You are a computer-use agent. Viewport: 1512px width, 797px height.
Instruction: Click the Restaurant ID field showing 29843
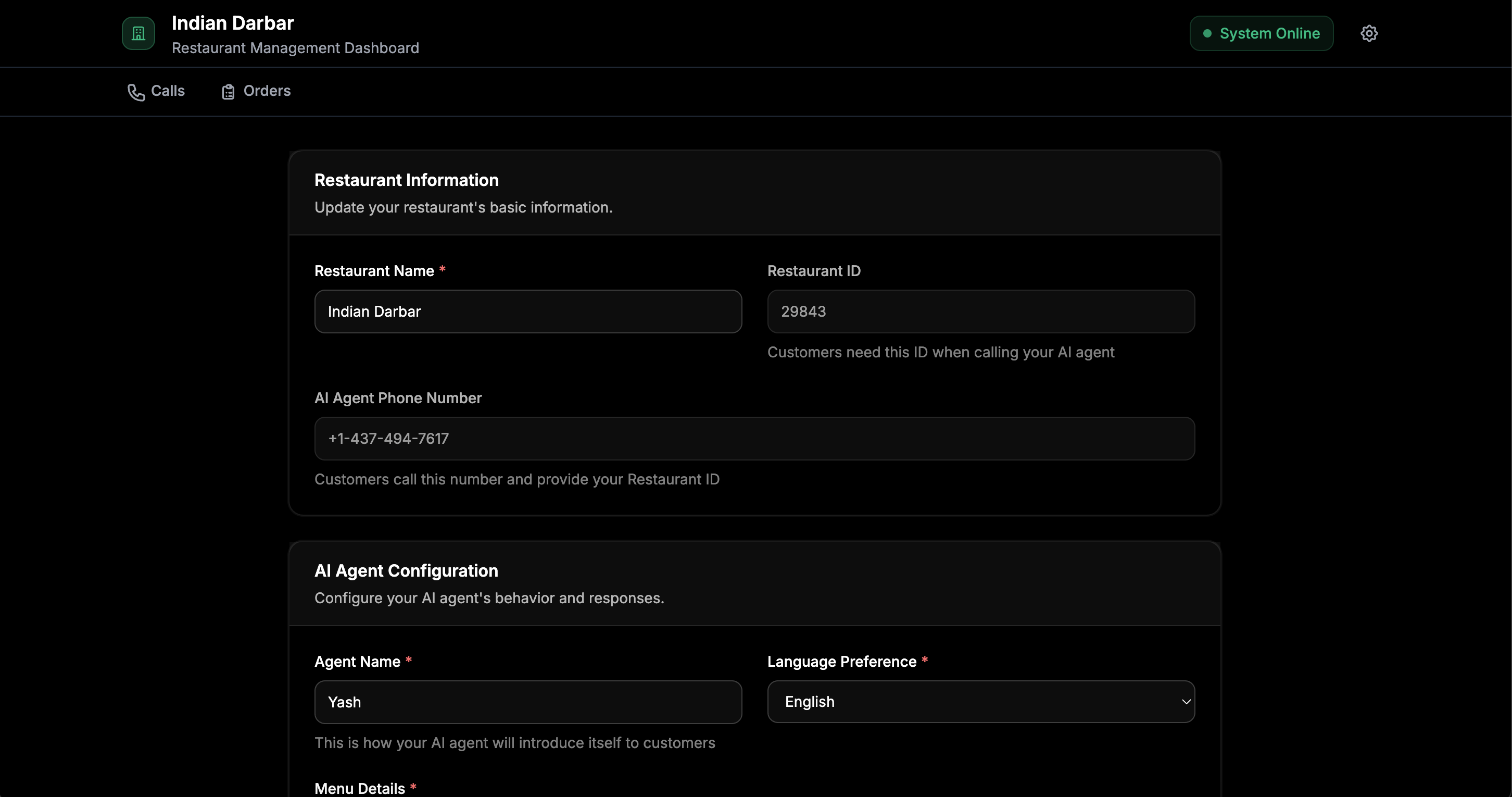(980, 312)
